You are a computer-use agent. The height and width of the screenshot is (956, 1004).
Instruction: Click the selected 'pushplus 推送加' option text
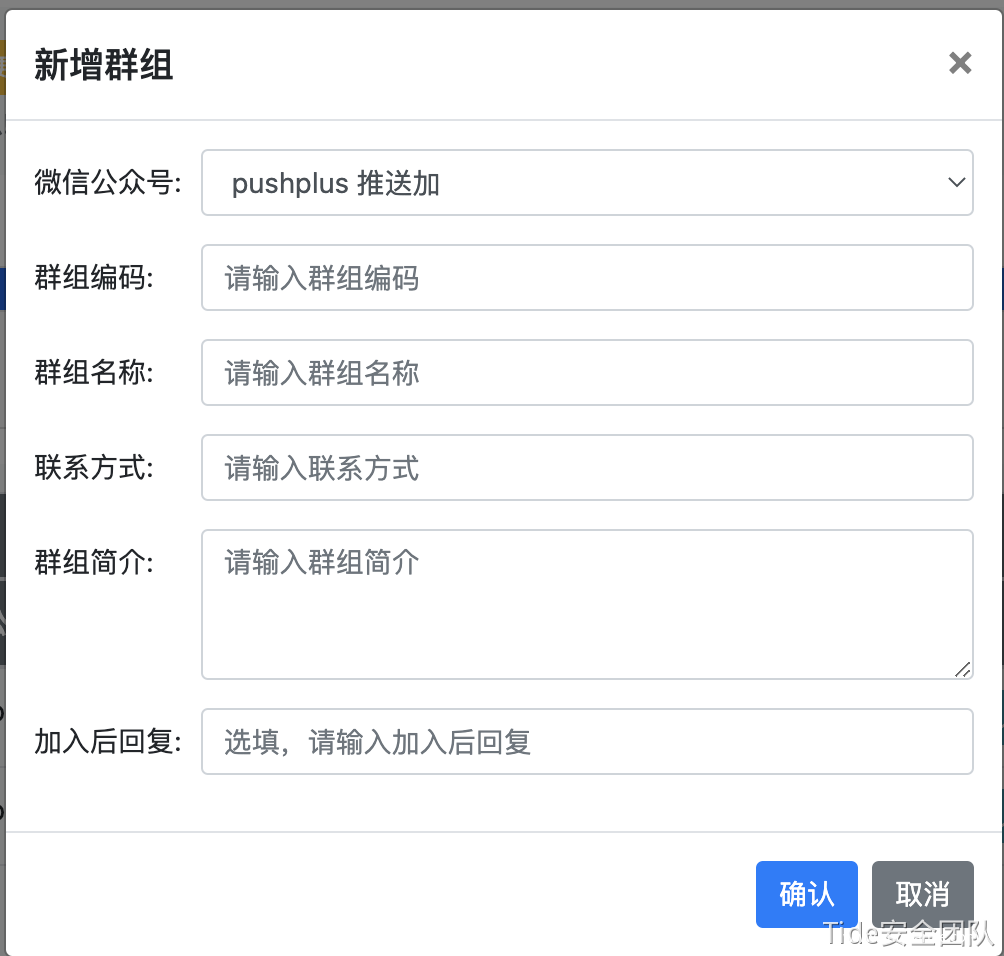pyautogui.click(x=336, y=184)
